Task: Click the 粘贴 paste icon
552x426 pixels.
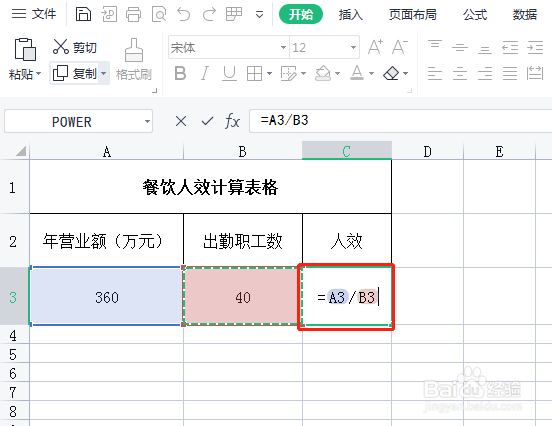Action: pos(25,49)
